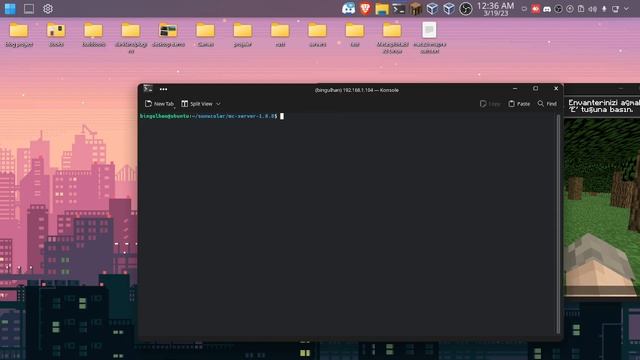The height and width of the screenshot is (360, 640).
Task: Click Split View in Konsole toolbar
Action: point(197,104)
